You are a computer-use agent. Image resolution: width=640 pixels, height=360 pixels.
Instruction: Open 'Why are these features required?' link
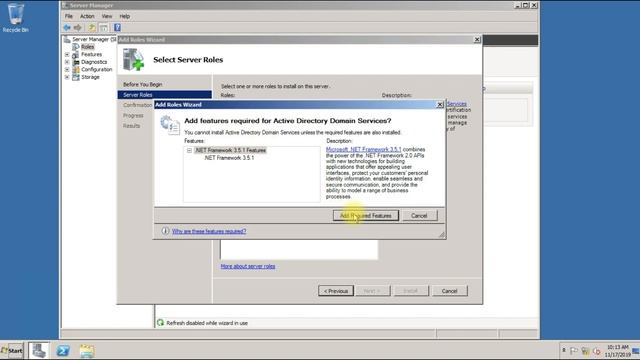209,231
